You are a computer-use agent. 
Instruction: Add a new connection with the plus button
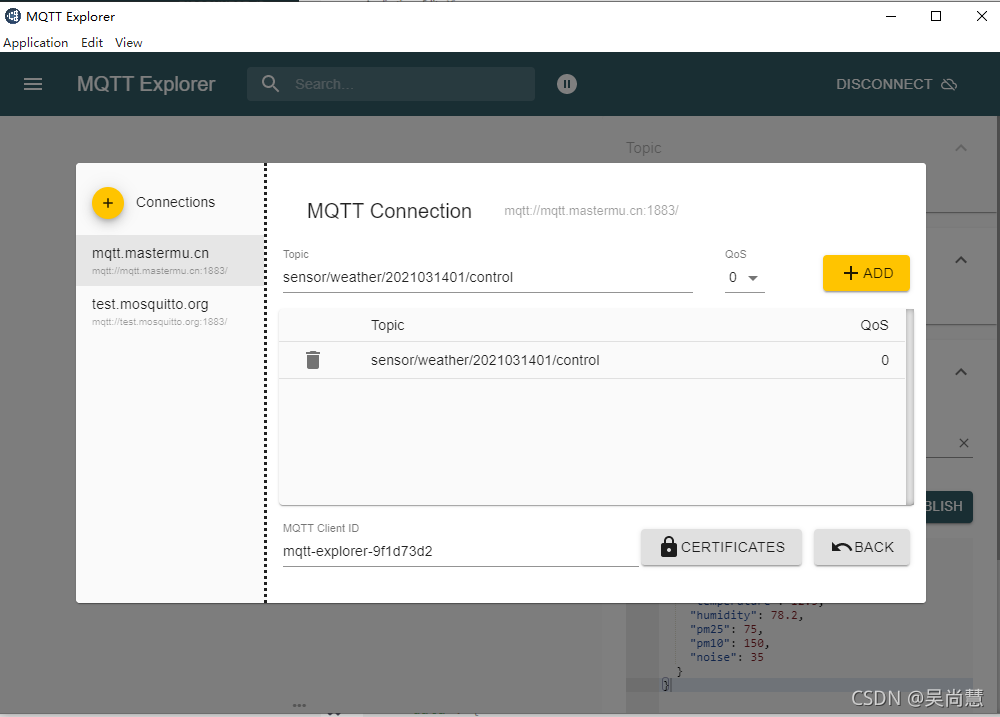(108, 203)
